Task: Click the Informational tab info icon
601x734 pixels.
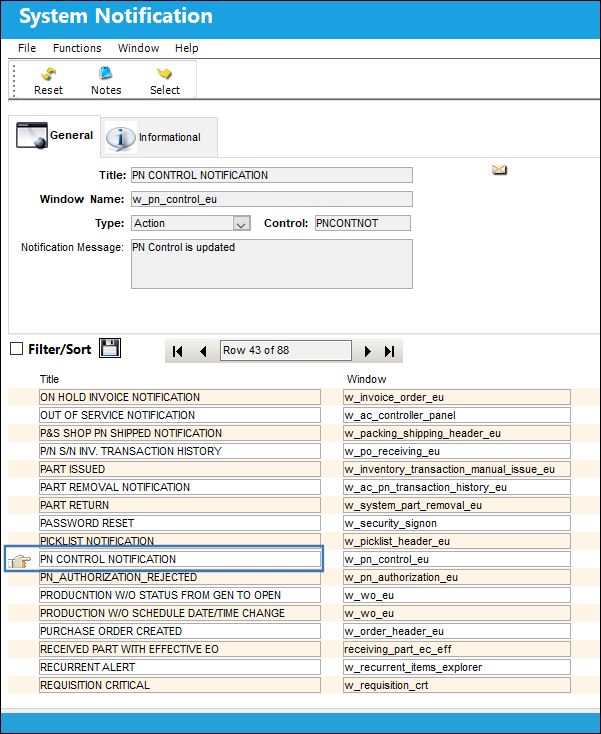Action: click(120, 138)
